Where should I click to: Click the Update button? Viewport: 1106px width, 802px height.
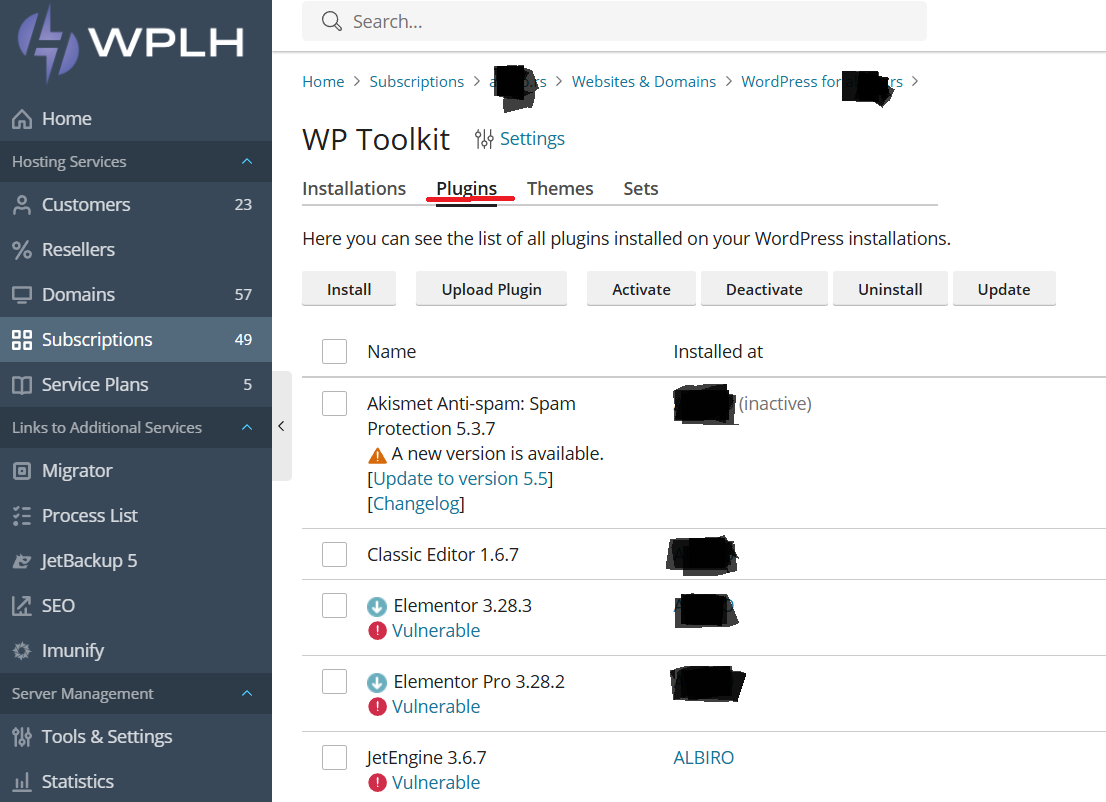coord(1004,289)
